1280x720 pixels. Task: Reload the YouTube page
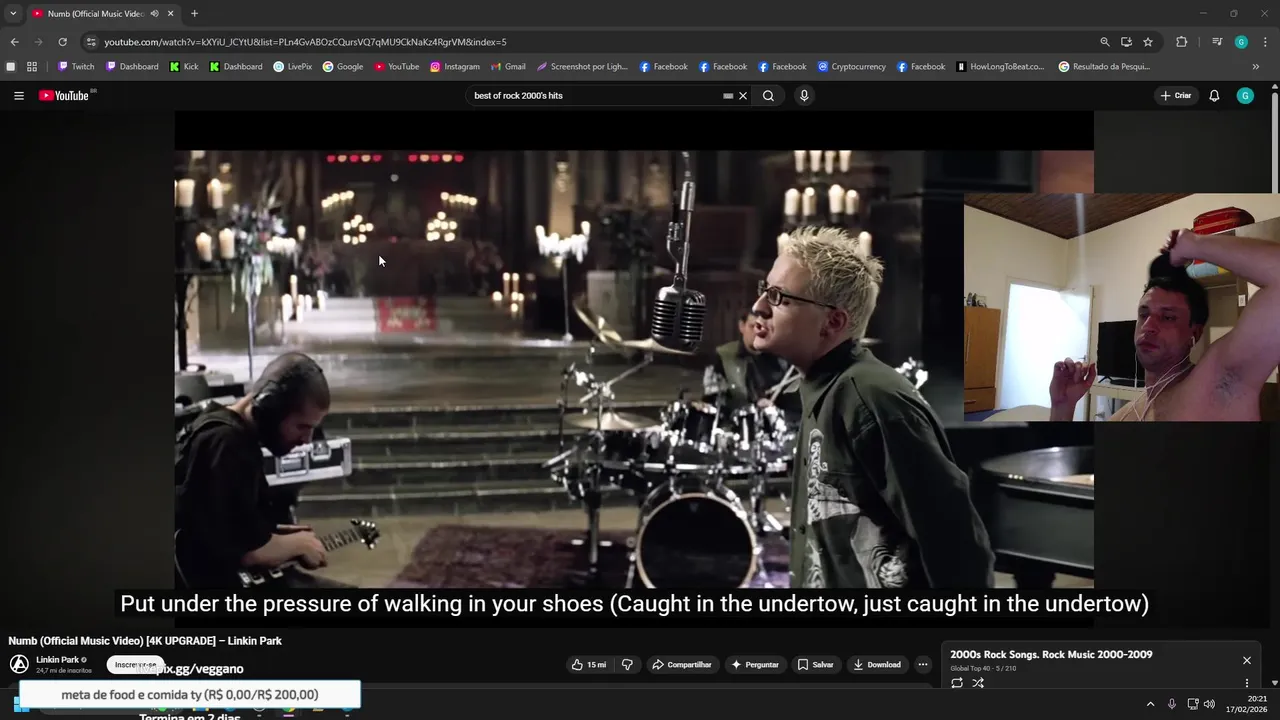coord(62,42)
